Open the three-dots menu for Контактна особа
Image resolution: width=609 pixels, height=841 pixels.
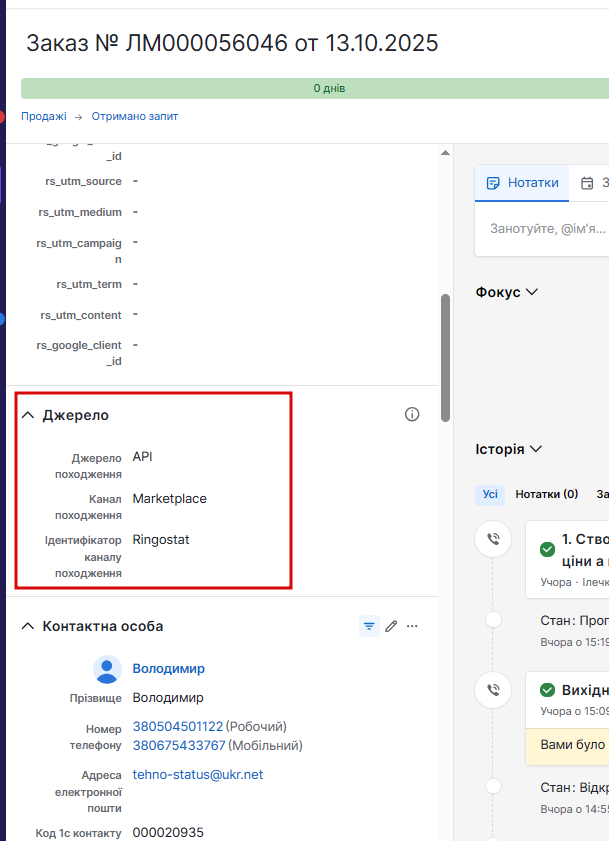pyautogui.click(x=412, y=626)
